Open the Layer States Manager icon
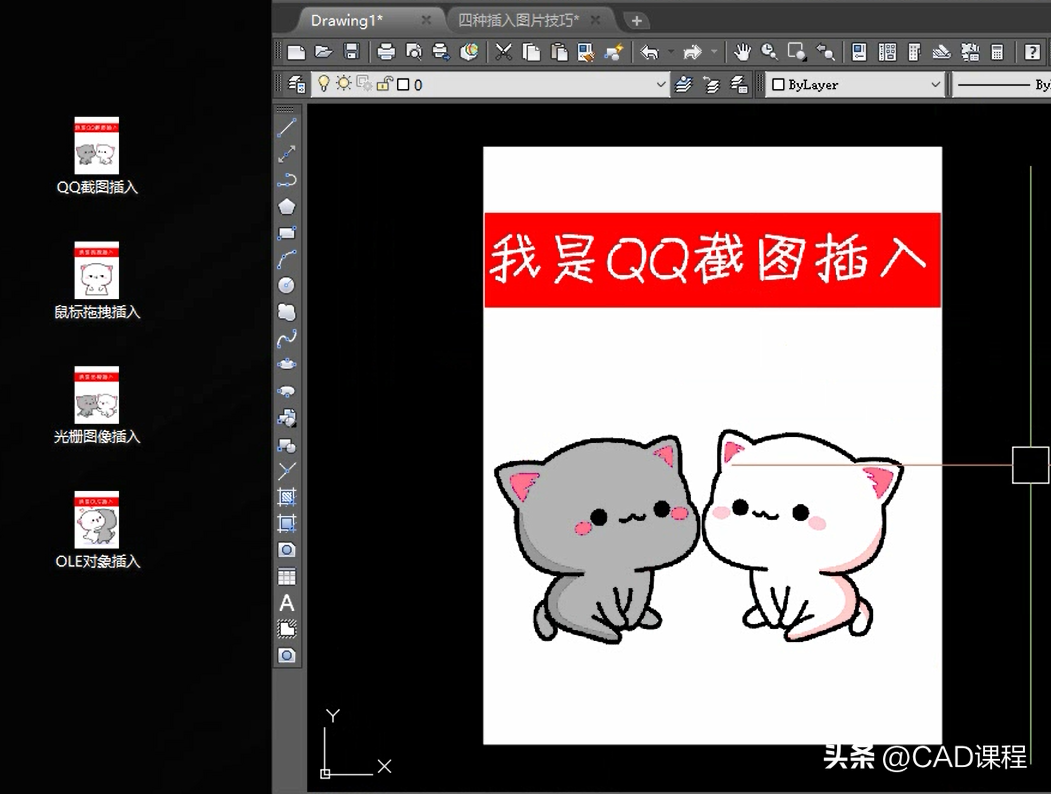Screen dimensions: 1051x794 pyautogui.click(x=738, y=84)
